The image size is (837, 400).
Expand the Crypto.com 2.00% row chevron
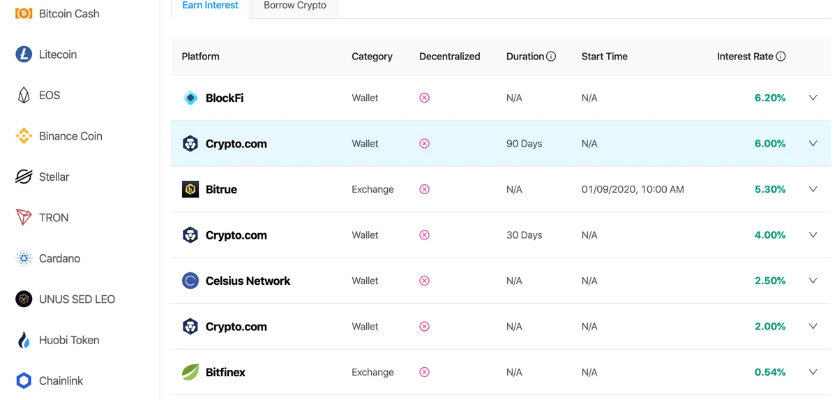pos(813,326)
